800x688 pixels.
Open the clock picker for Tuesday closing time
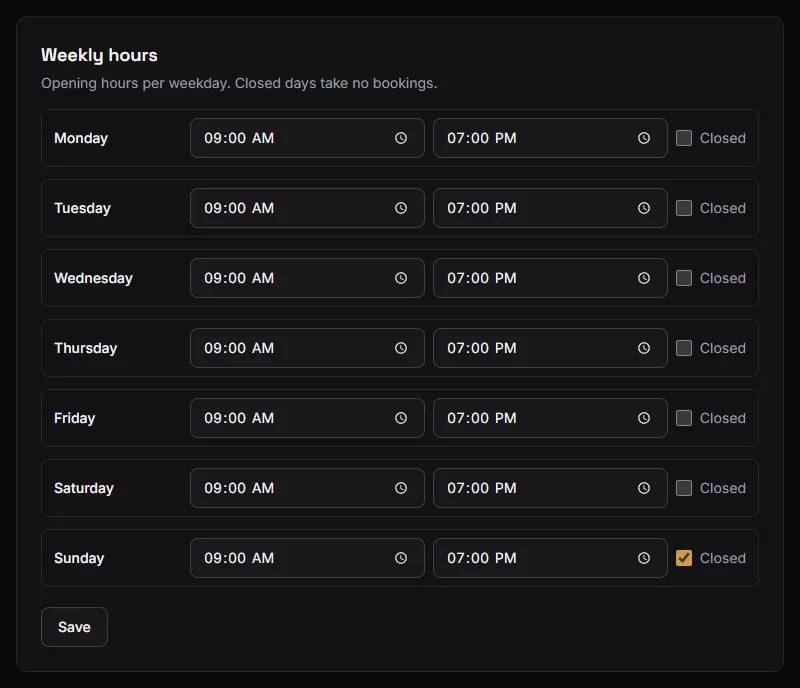pyautogui.click(x=644, y=208)
